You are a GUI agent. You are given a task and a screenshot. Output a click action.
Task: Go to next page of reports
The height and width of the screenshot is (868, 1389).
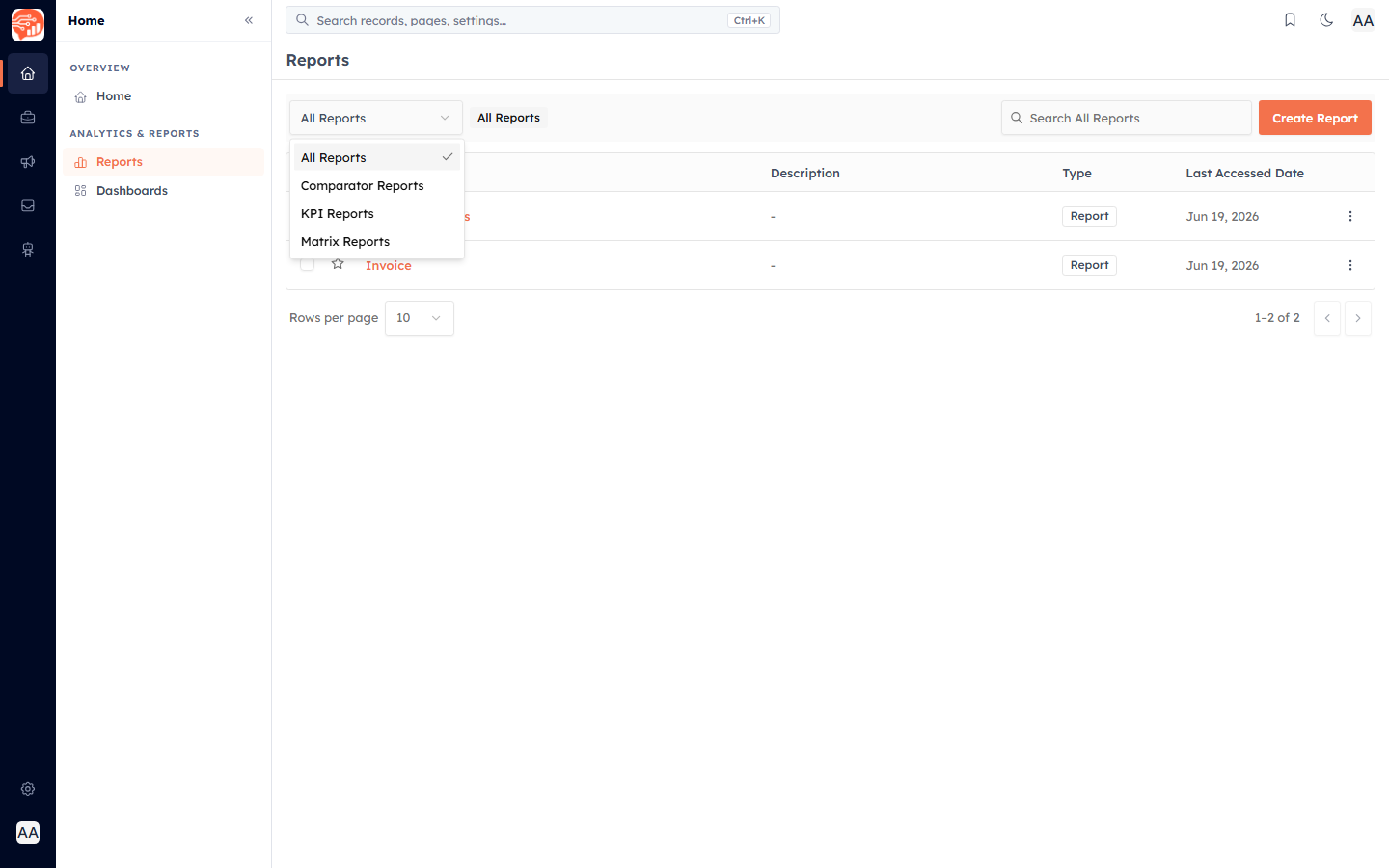point(1358,318)
